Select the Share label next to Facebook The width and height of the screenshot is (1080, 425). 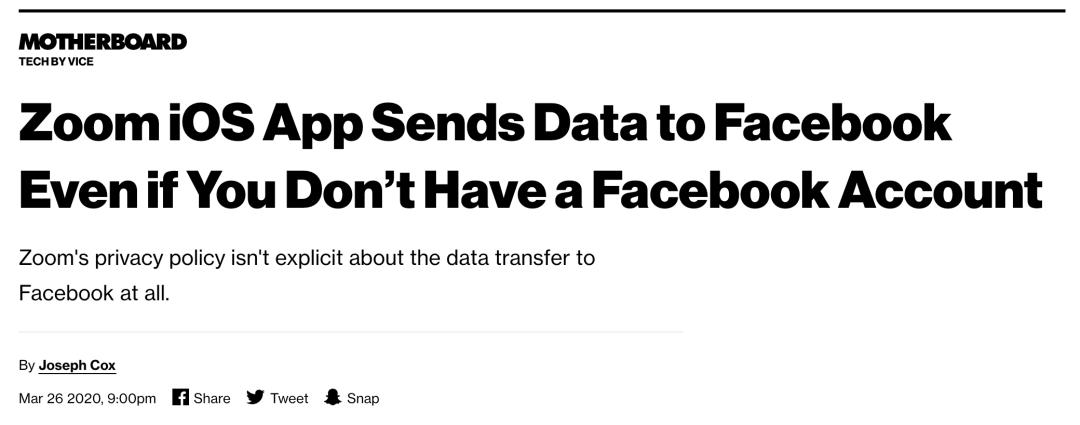[x=211, y=398]
